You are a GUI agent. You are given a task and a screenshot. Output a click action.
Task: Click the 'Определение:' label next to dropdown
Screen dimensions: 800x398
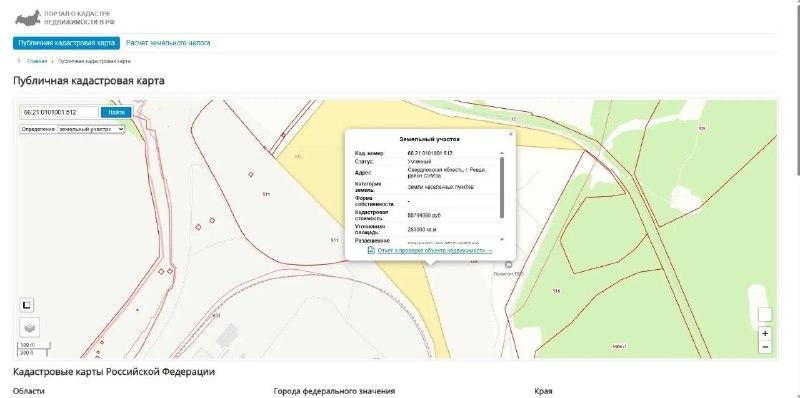(38, 130)
